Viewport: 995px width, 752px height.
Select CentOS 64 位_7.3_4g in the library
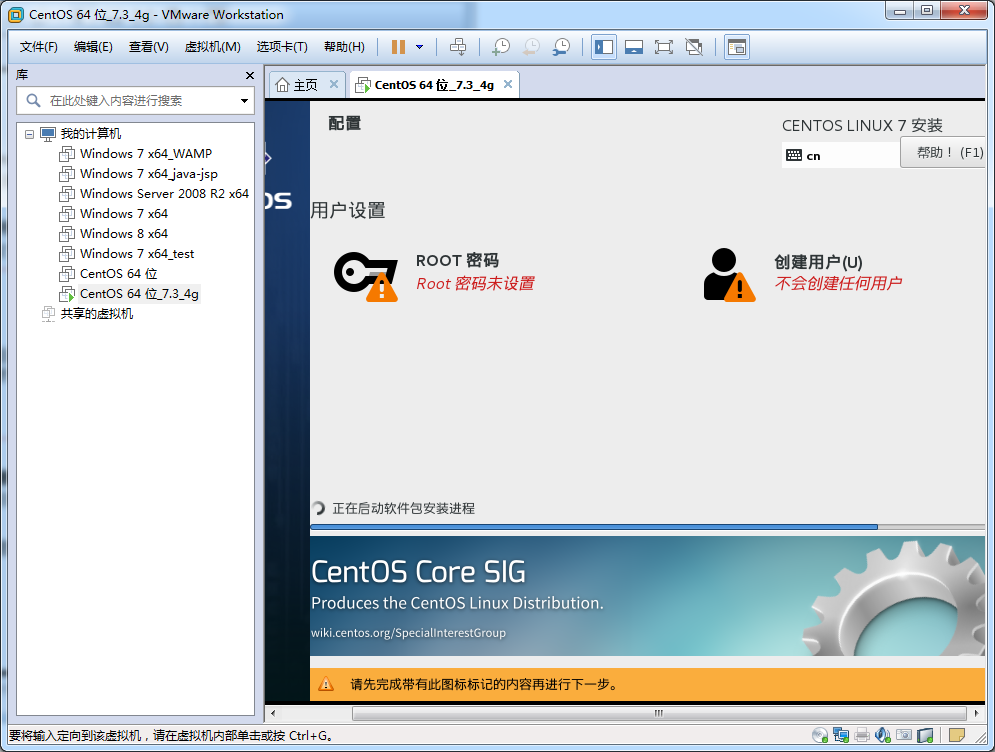click(x=139, y=294)
